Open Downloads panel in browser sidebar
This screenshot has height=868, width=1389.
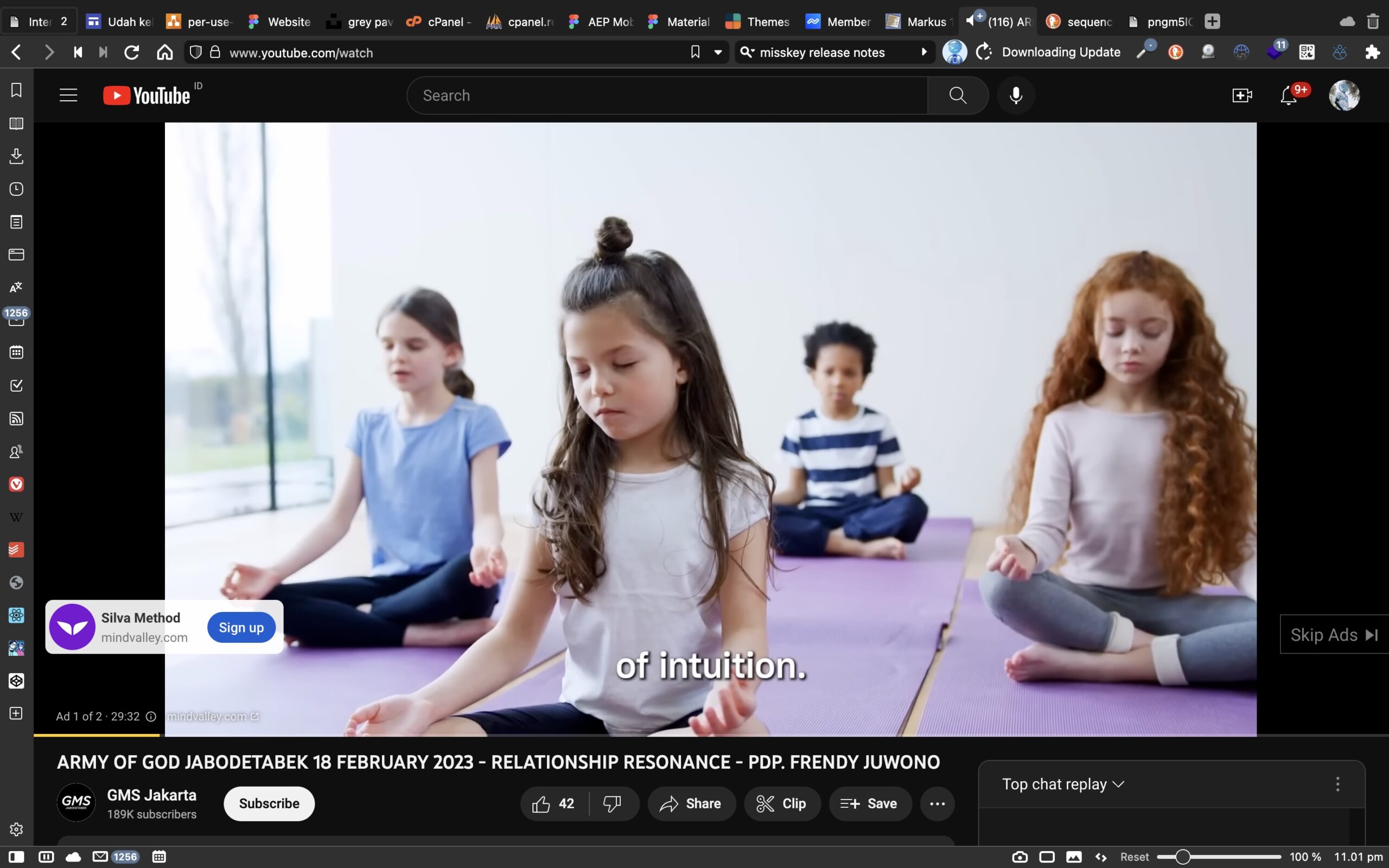click(16, 156)
